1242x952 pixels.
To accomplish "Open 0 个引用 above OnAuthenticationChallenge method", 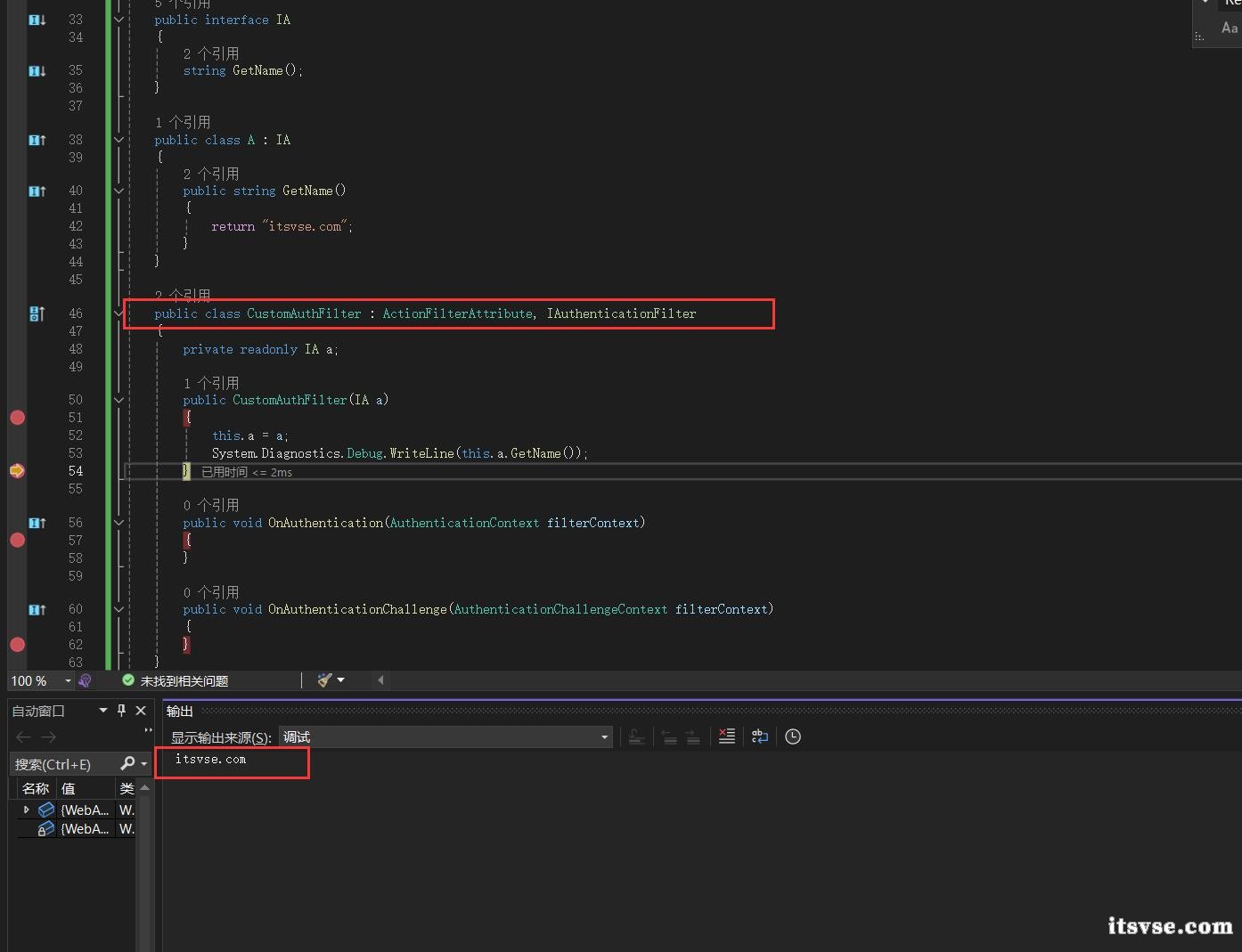I will pyautogui.click(x=211, y=592).
